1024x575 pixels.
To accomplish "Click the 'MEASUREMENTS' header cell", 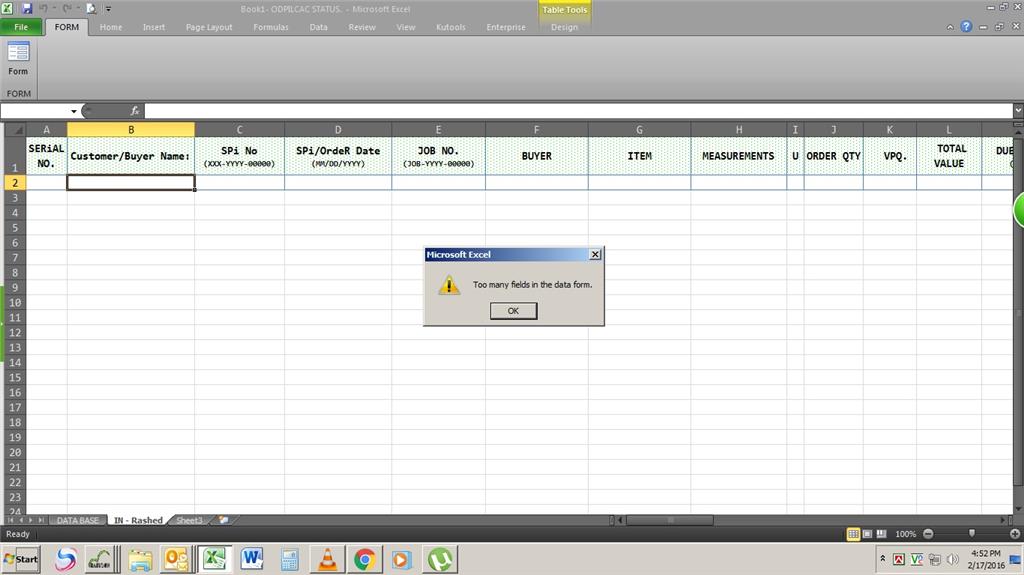I will pos(738,156).
